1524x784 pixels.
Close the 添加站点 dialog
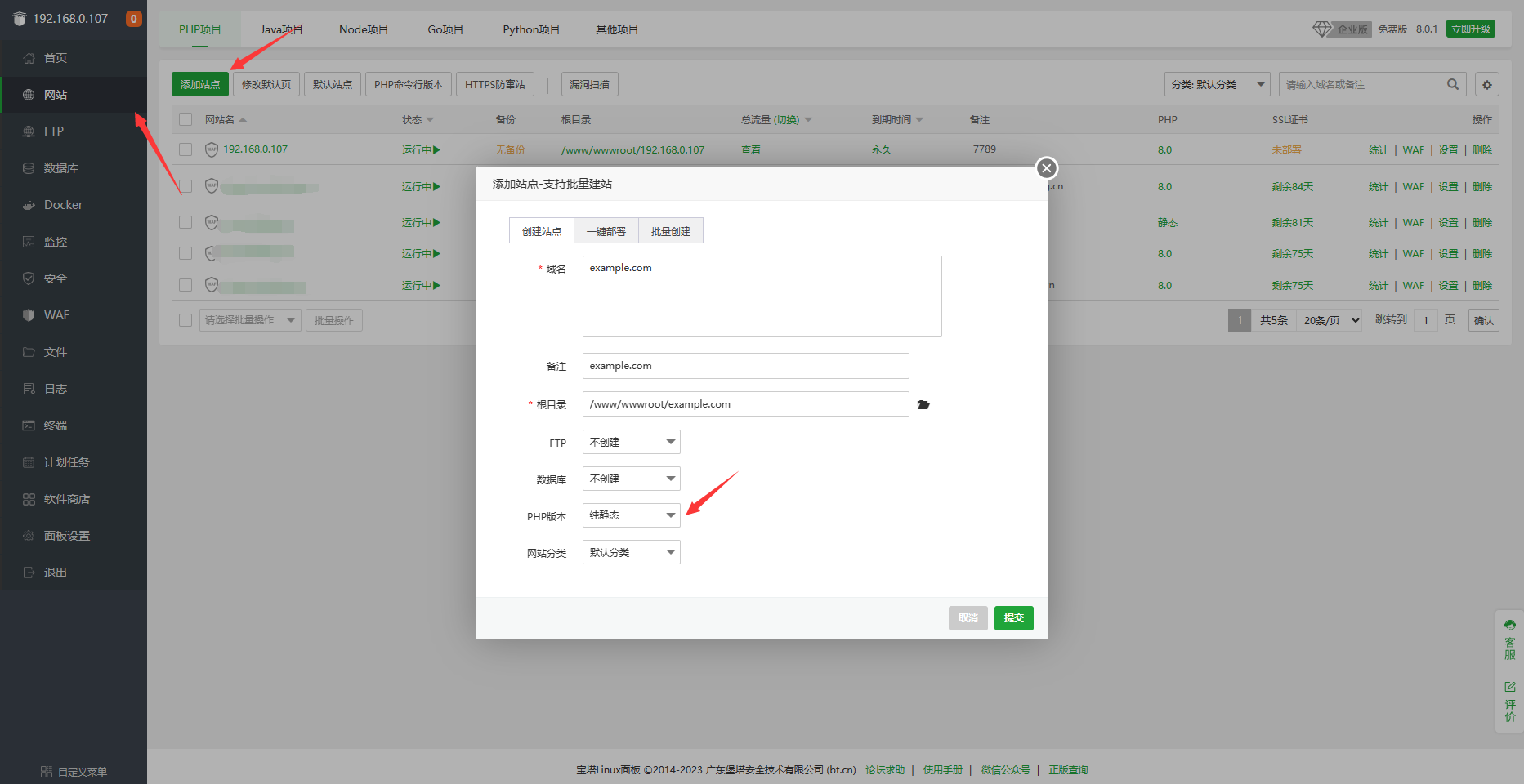point(1046,168)
